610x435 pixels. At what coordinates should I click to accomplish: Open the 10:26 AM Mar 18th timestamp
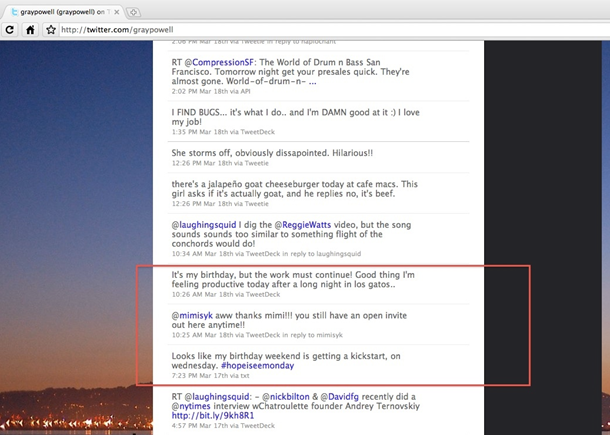tap(202, 295)
